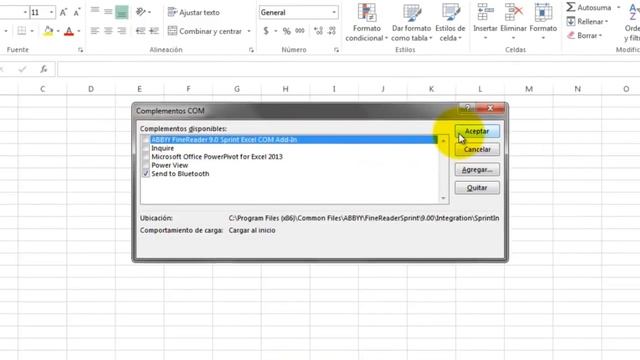
Task: Click the text orientation icon
Action: pyautogui.click(x=141, y=12)
